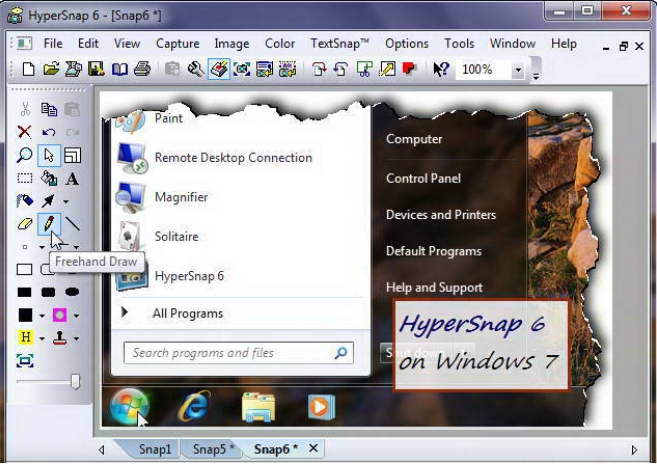Click the toolbox slider handle
The image size is (657, 465).
pyautogui.click(x=75, y=381)
